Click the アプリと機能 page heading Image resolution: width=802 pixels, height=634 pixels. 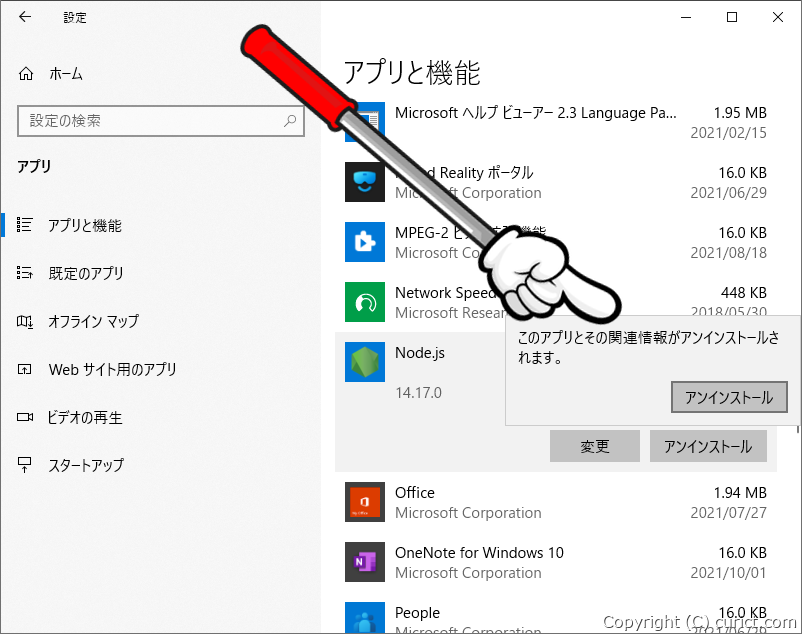click(412, 72)
